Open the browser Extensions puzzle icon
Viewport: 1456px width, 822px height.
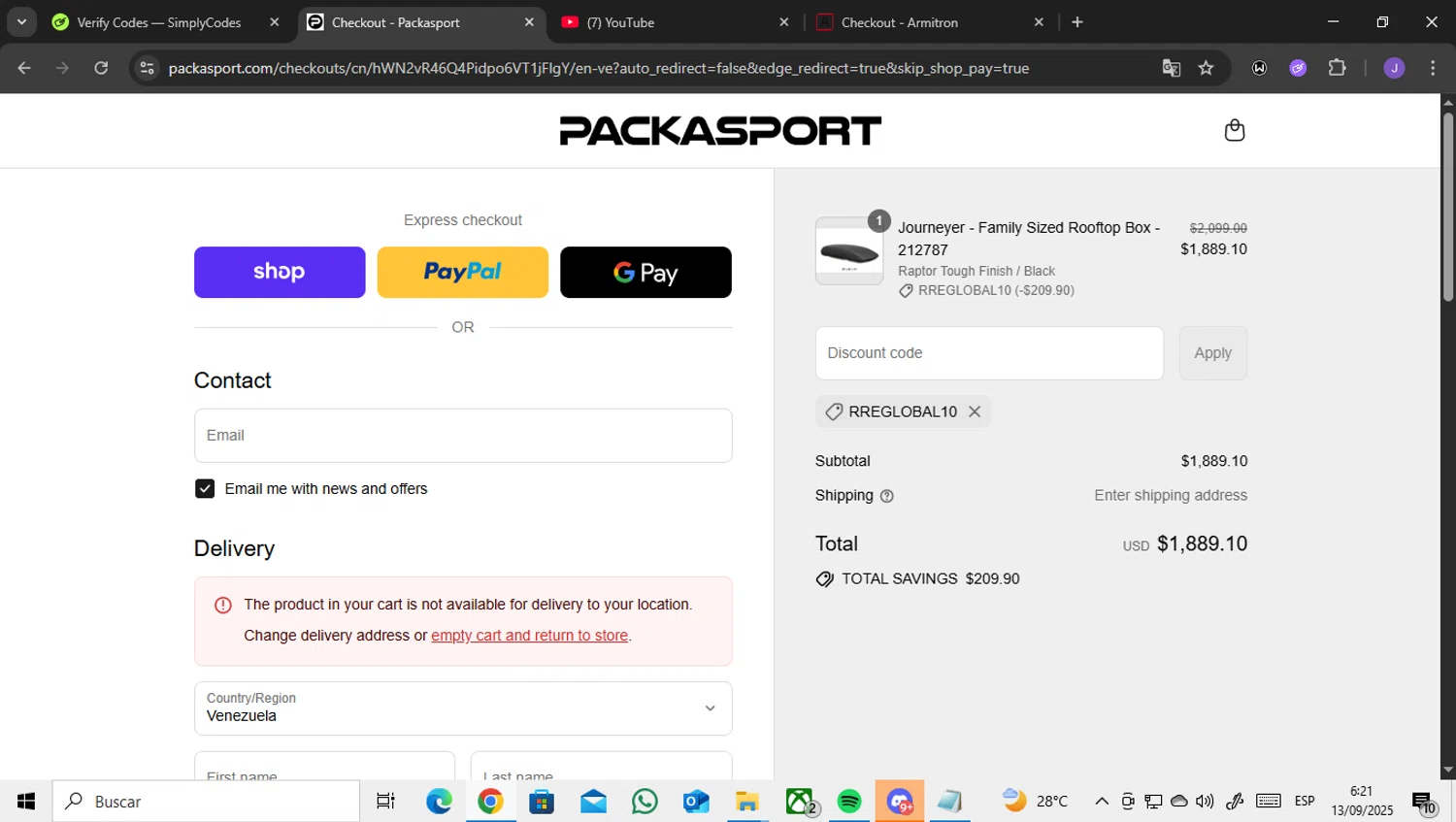(x=1337, y=68)
